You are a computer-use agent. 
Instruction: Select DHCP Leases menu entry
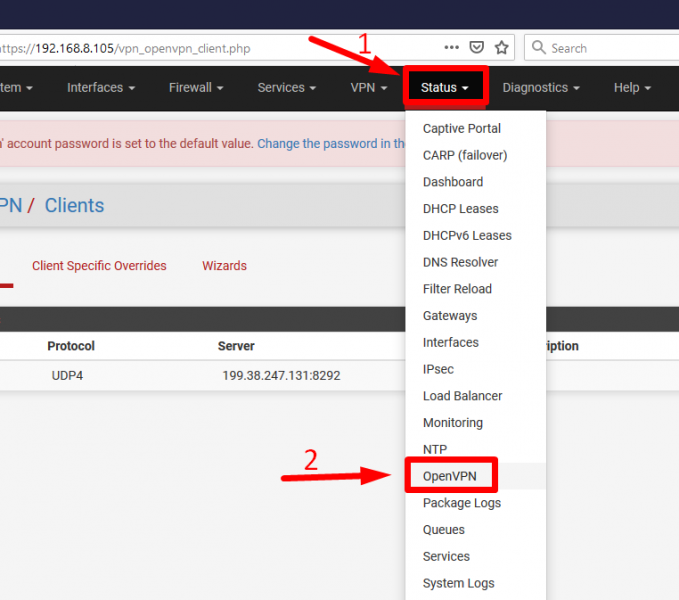461,209
